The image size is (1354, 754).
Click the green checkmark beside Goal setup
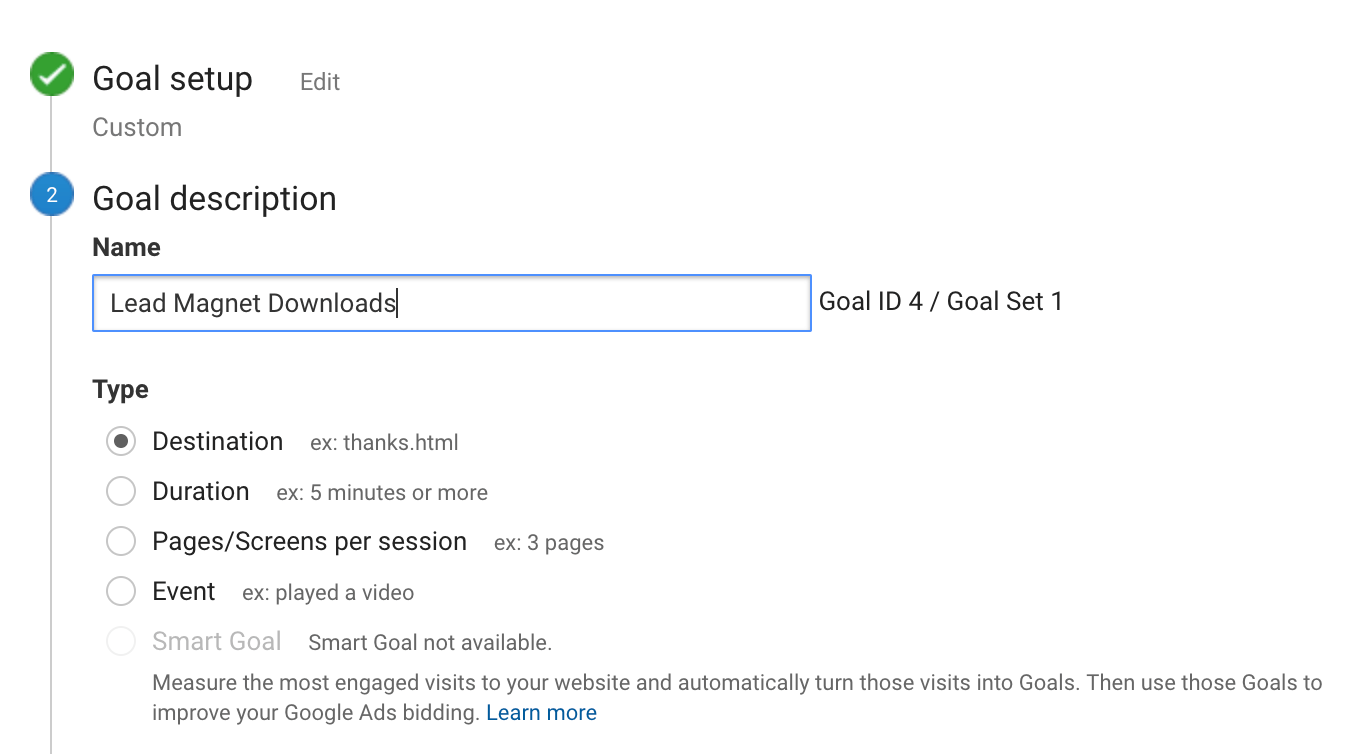tap(51, 75)
